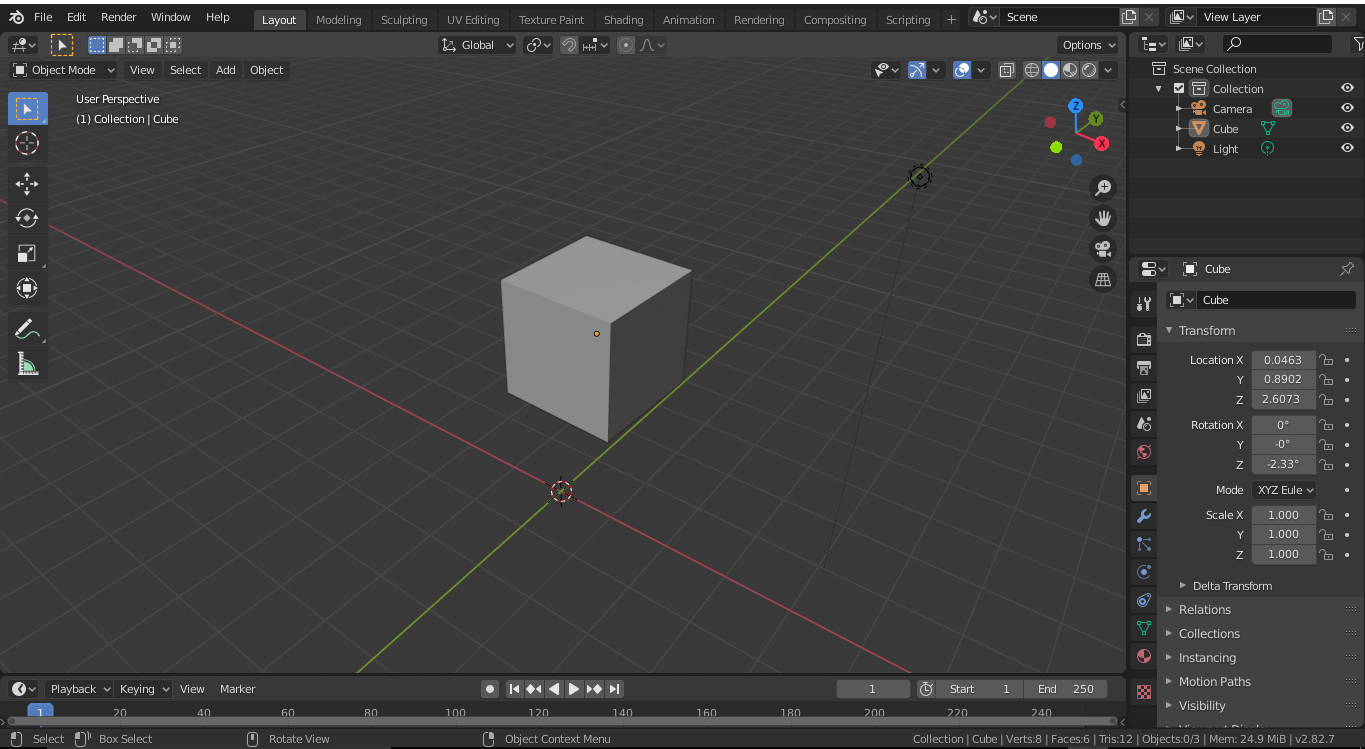Open the Output properties tab
Screen dimensions: 1365x749
[x=1144, y=368]
